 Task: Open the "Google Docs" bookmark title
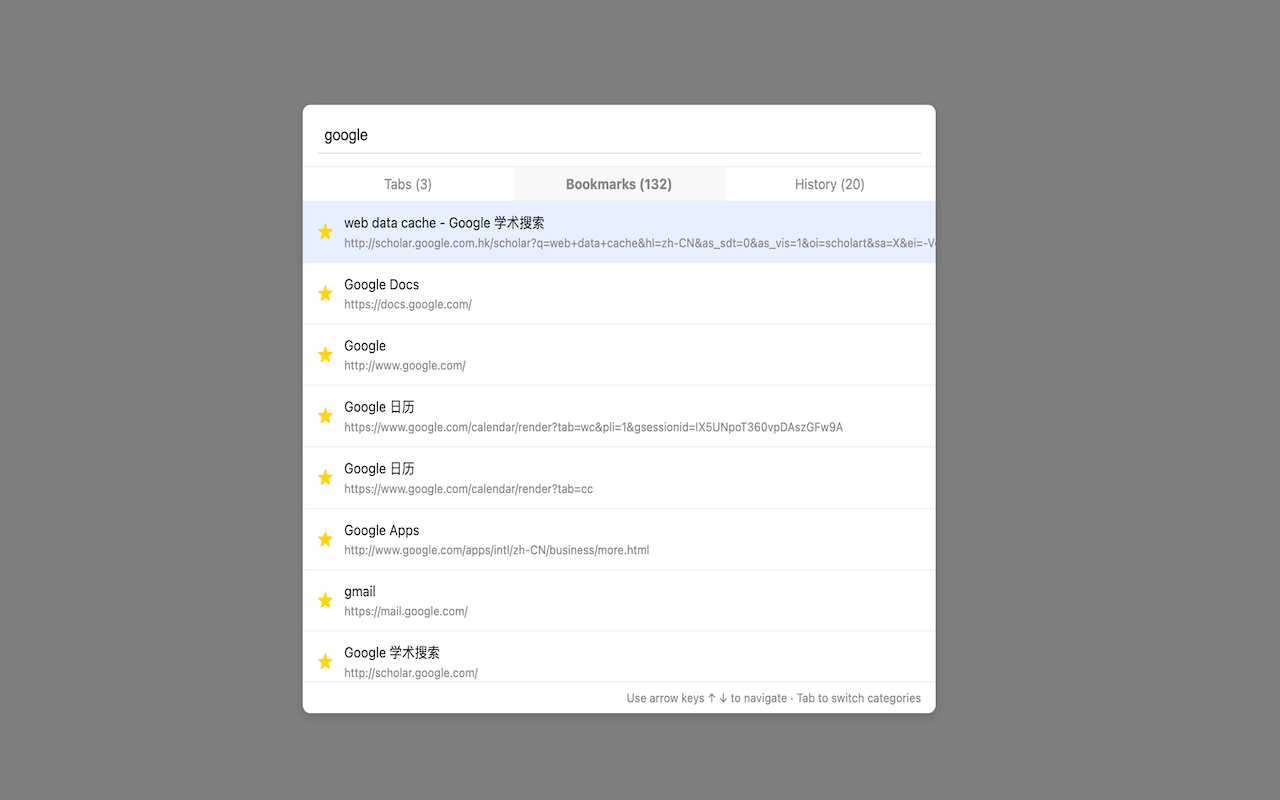click(x=382, y=285)
